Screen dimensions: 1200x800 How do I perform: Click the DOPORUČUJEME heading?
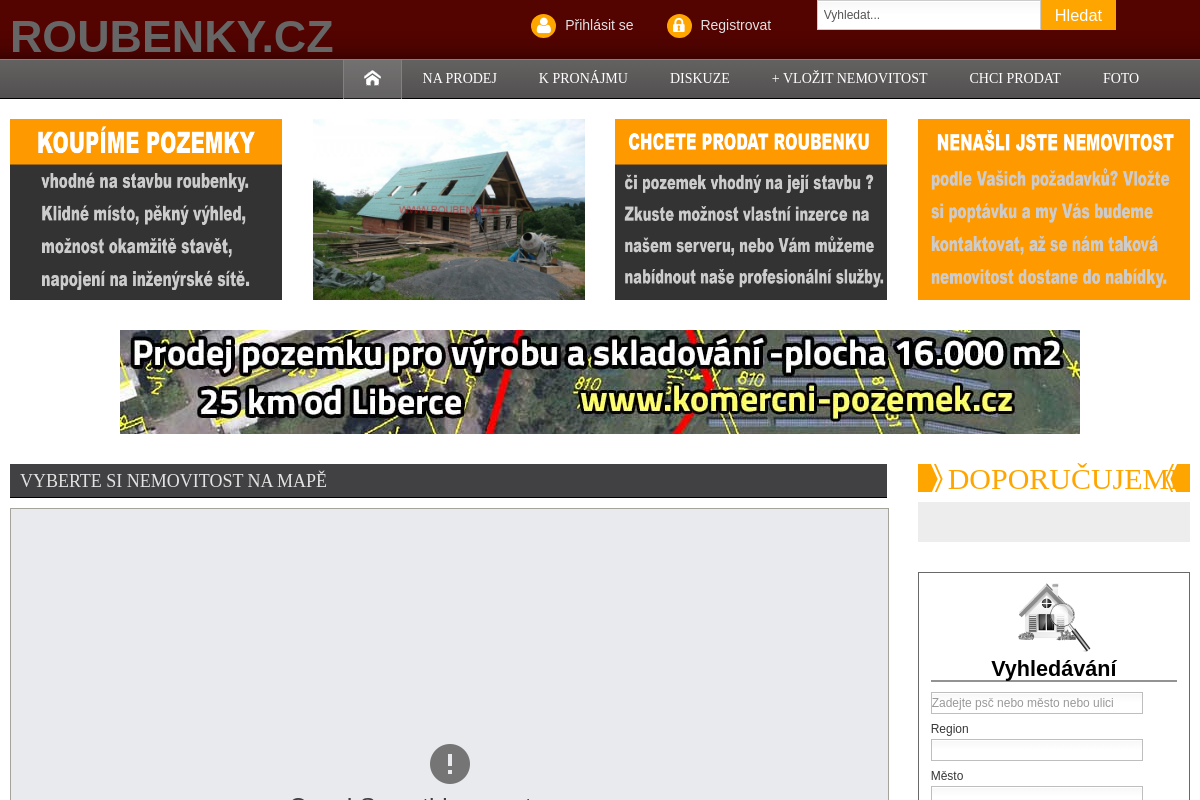pyautogui.click(x=1054, y=478)
